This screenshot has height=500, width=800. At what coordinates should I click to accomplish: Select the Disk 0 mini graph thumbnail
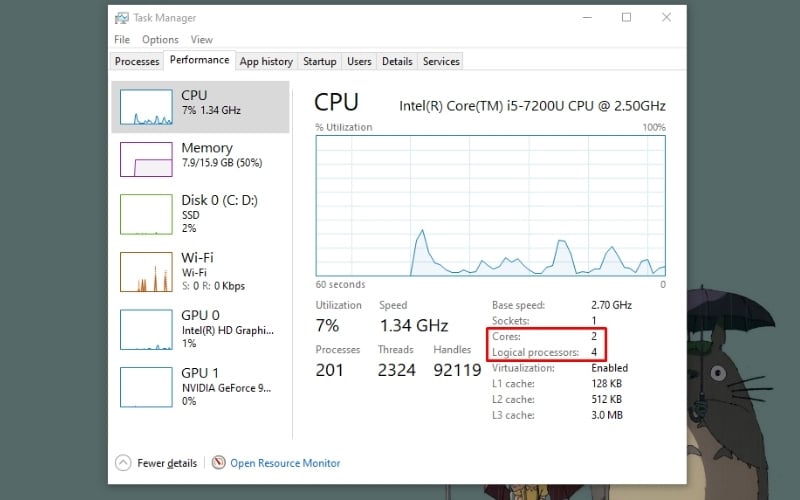point(146,214)
